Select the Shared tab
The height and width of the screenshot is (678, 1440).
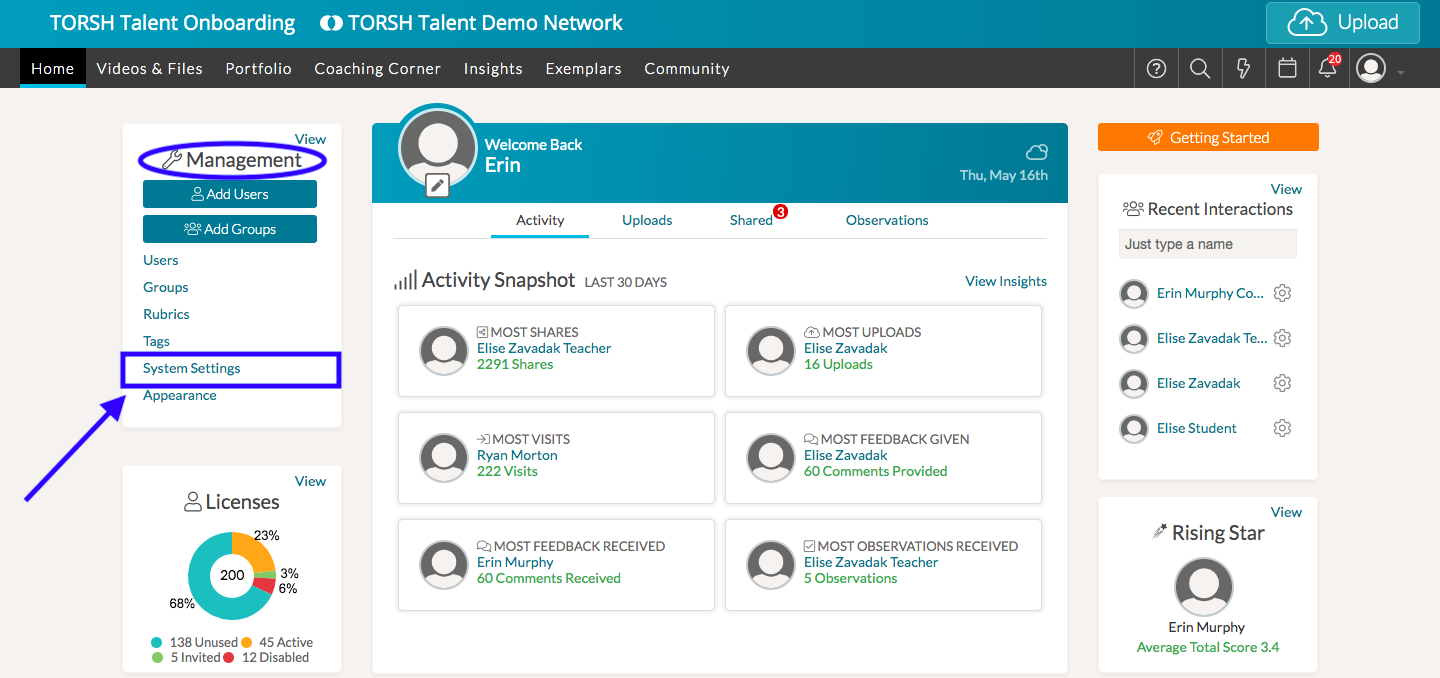point(751,220)
